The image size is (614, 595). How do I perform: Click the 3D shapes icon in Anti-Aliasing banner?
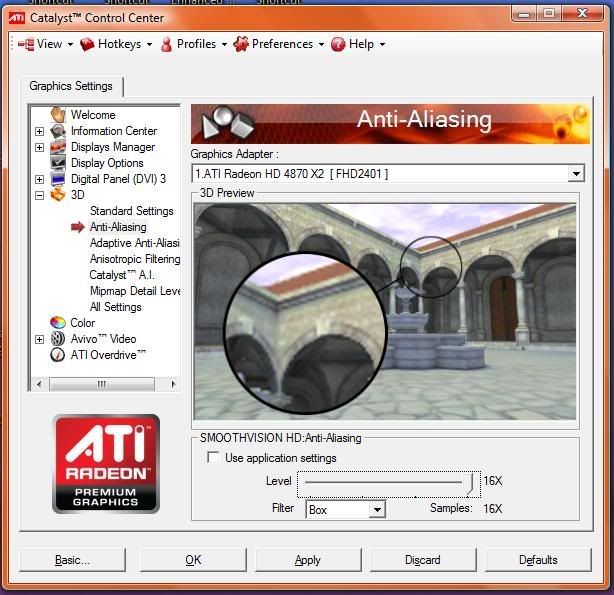point(227,123)
